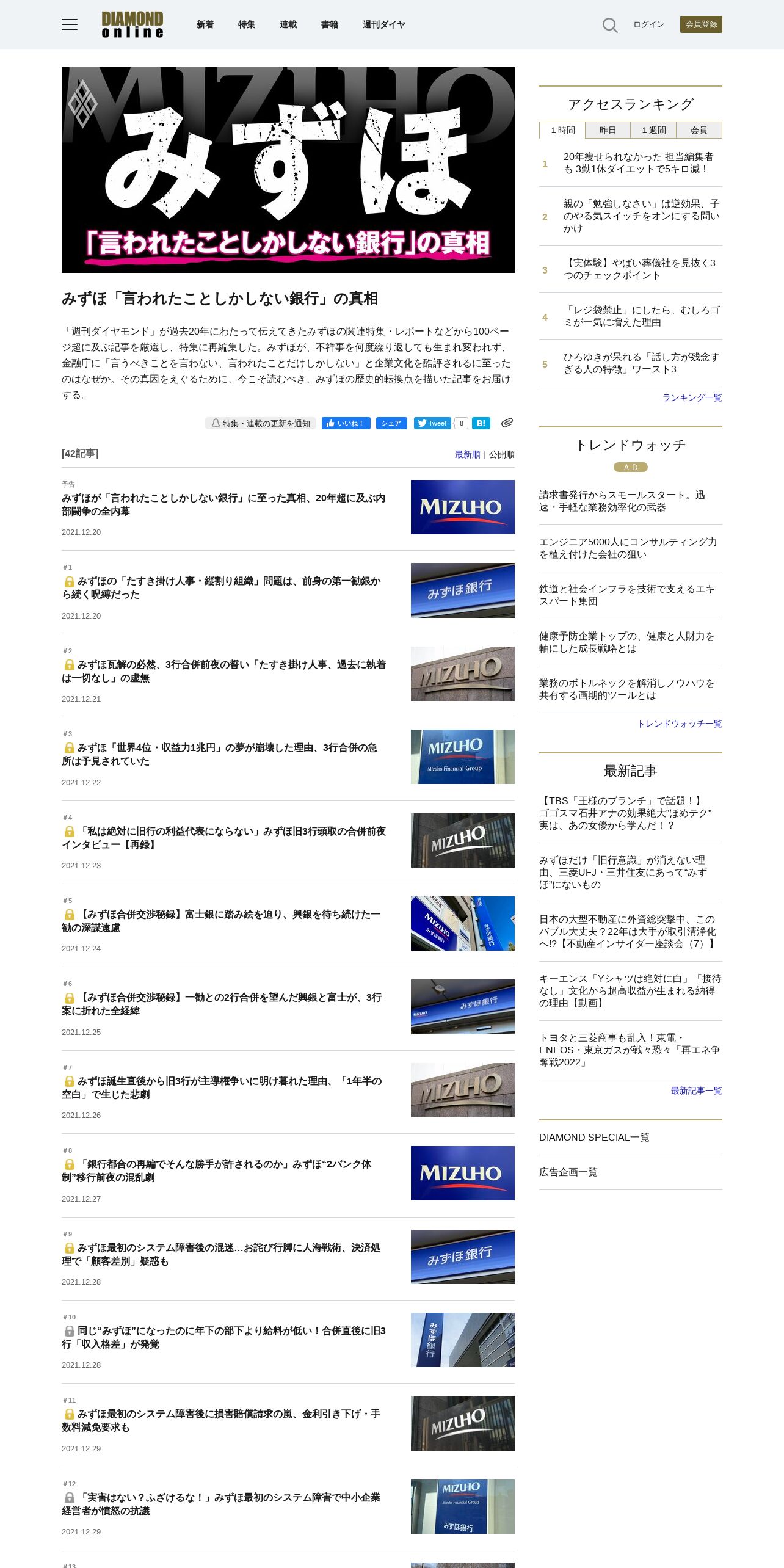Click the Diamond Online logo

click(x=132, y=24)
